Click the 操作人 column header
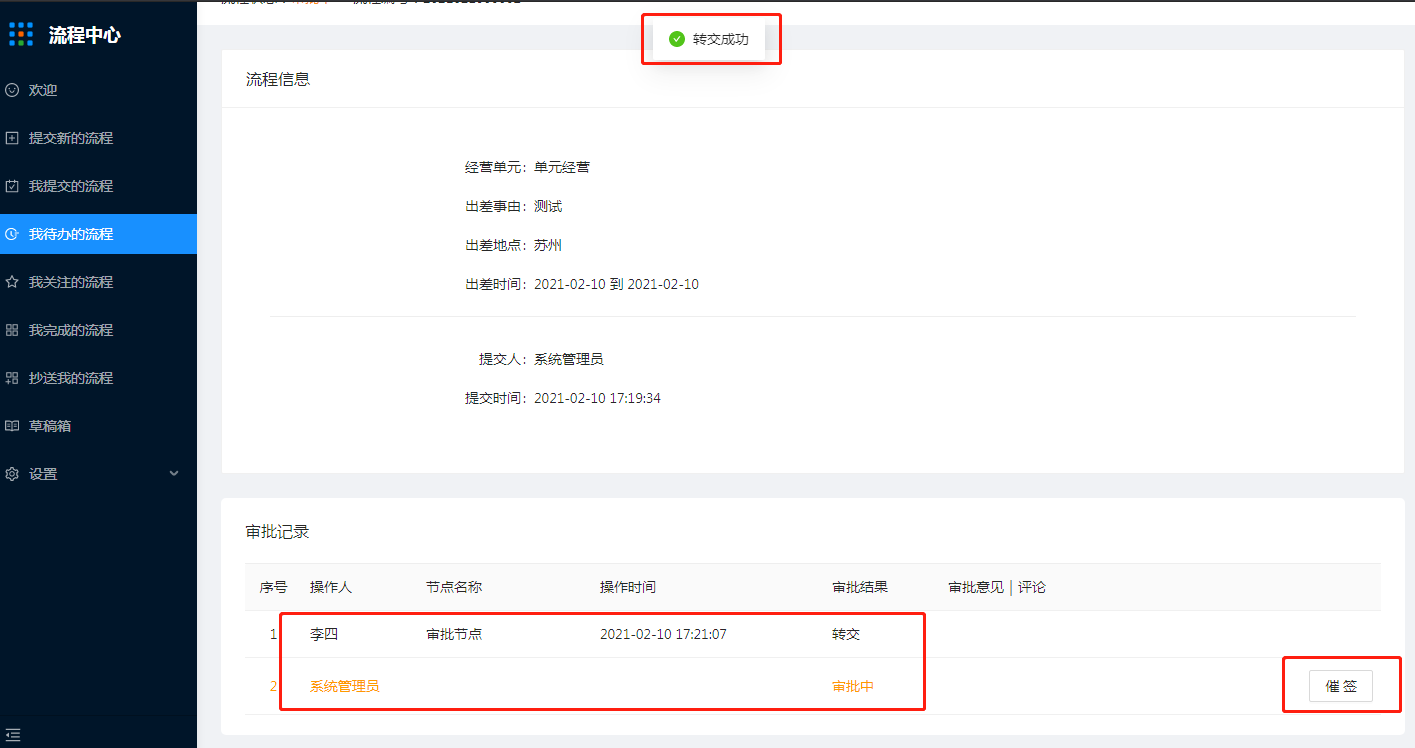 331,587
